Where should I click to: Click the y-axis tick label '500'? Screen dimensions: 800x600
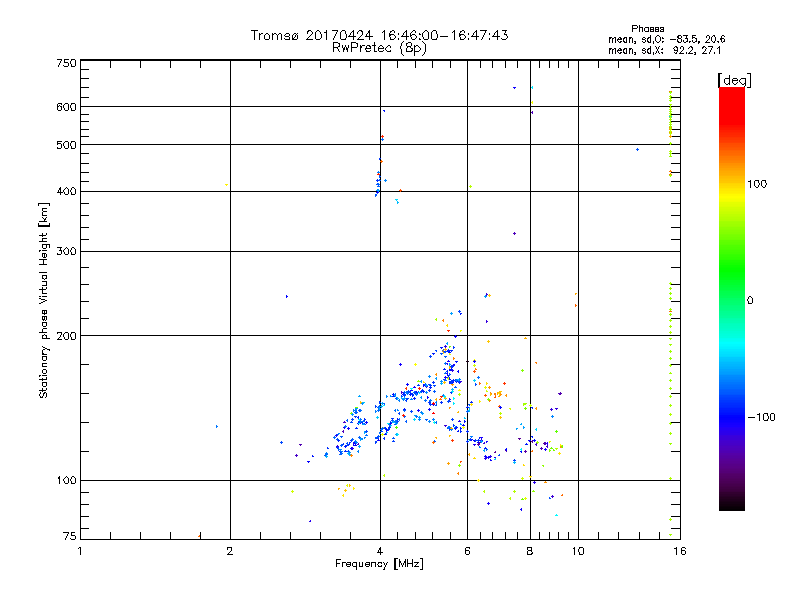pos(66,145)
